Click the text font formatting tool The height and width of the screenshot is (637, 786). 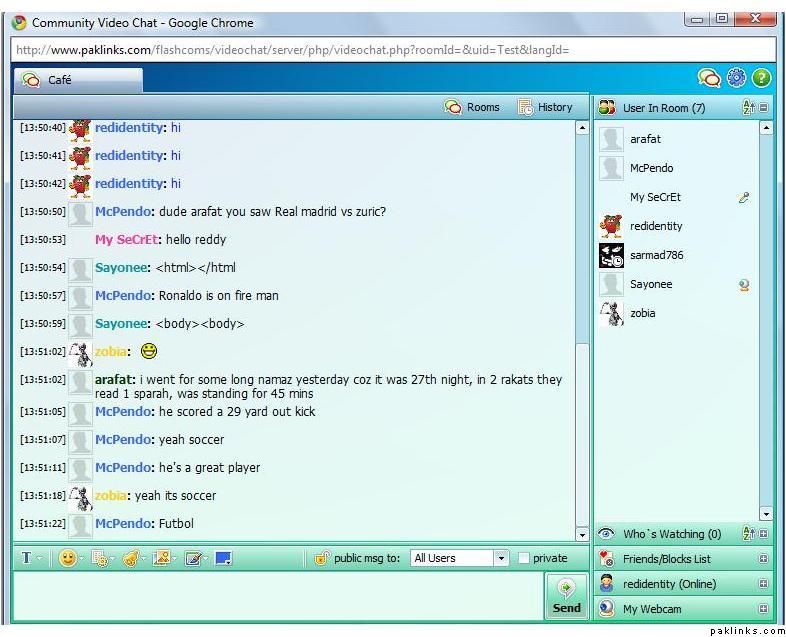27,558
